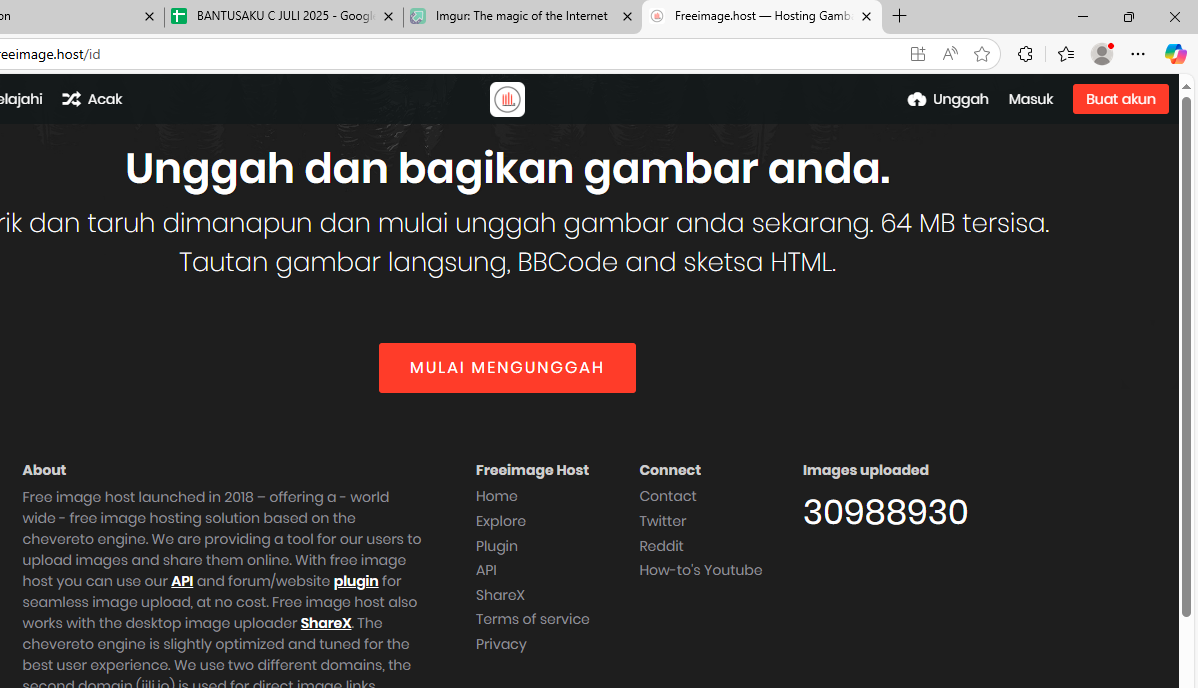Switch to the Imgur tab
The height and width of the screenshot is (688, 1198).
click(522, 16)
